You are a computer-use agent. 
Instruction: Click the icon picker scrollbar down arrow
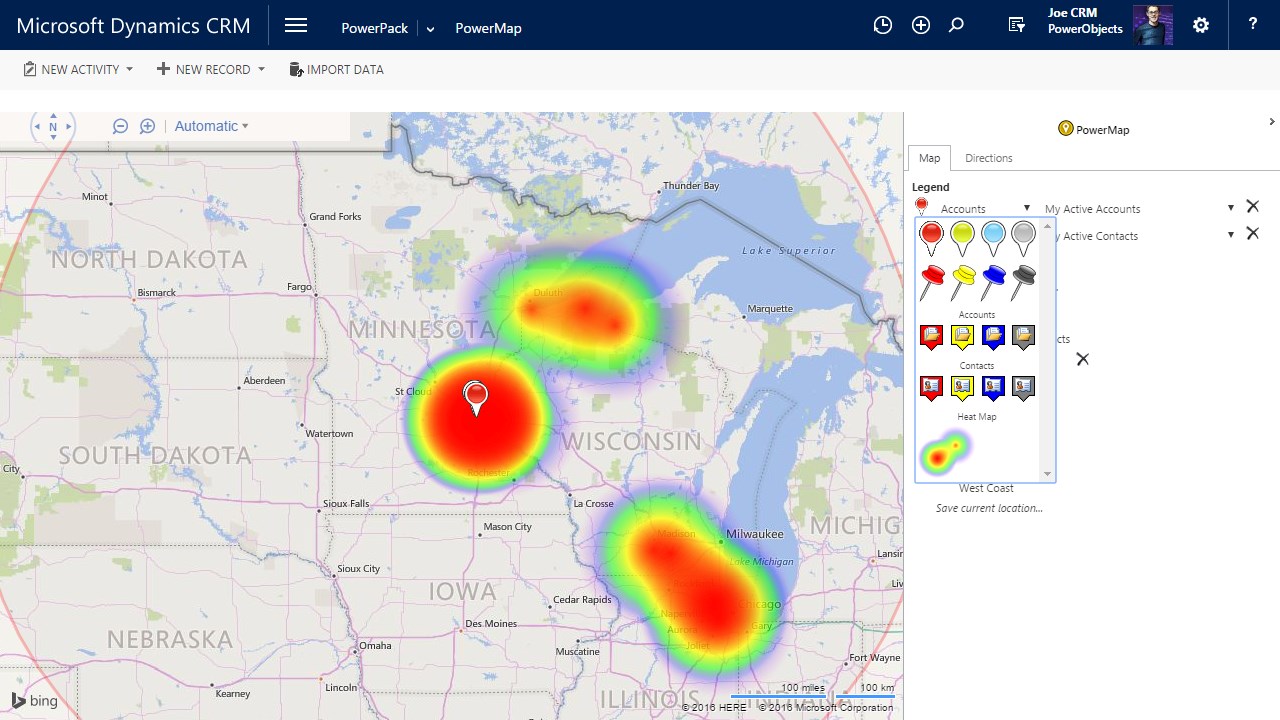[x=1048, y=474]
